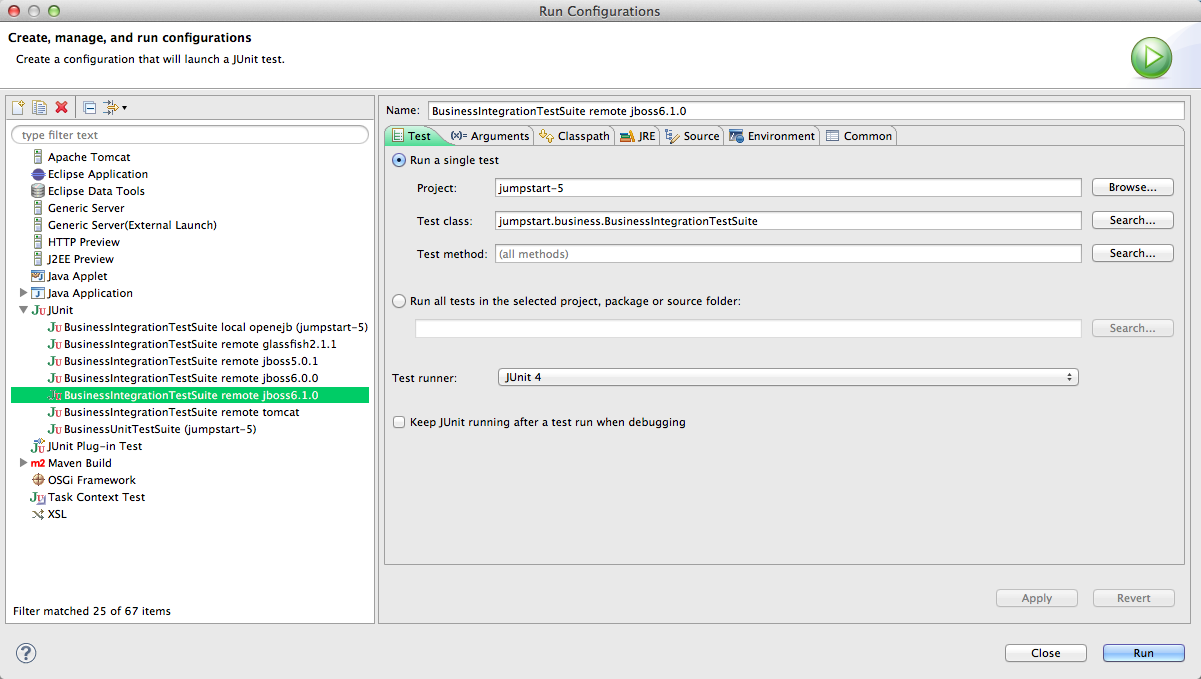This screenshot has width=1201, height=679.
Task: Select the Java Applet icon
Action: (x=38, y=276)
